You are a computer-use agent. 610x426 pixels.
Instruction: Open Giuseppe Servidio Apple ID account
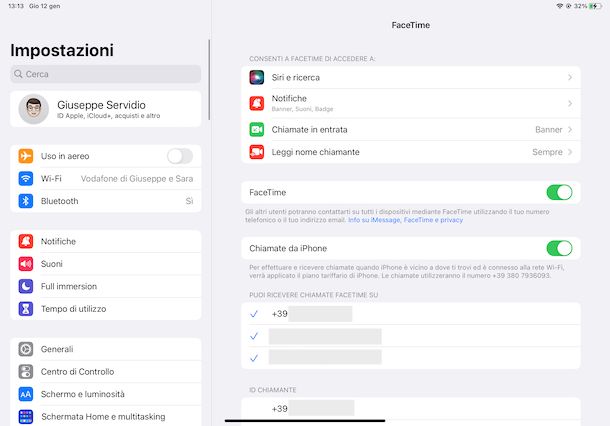[x=106, y=109]
